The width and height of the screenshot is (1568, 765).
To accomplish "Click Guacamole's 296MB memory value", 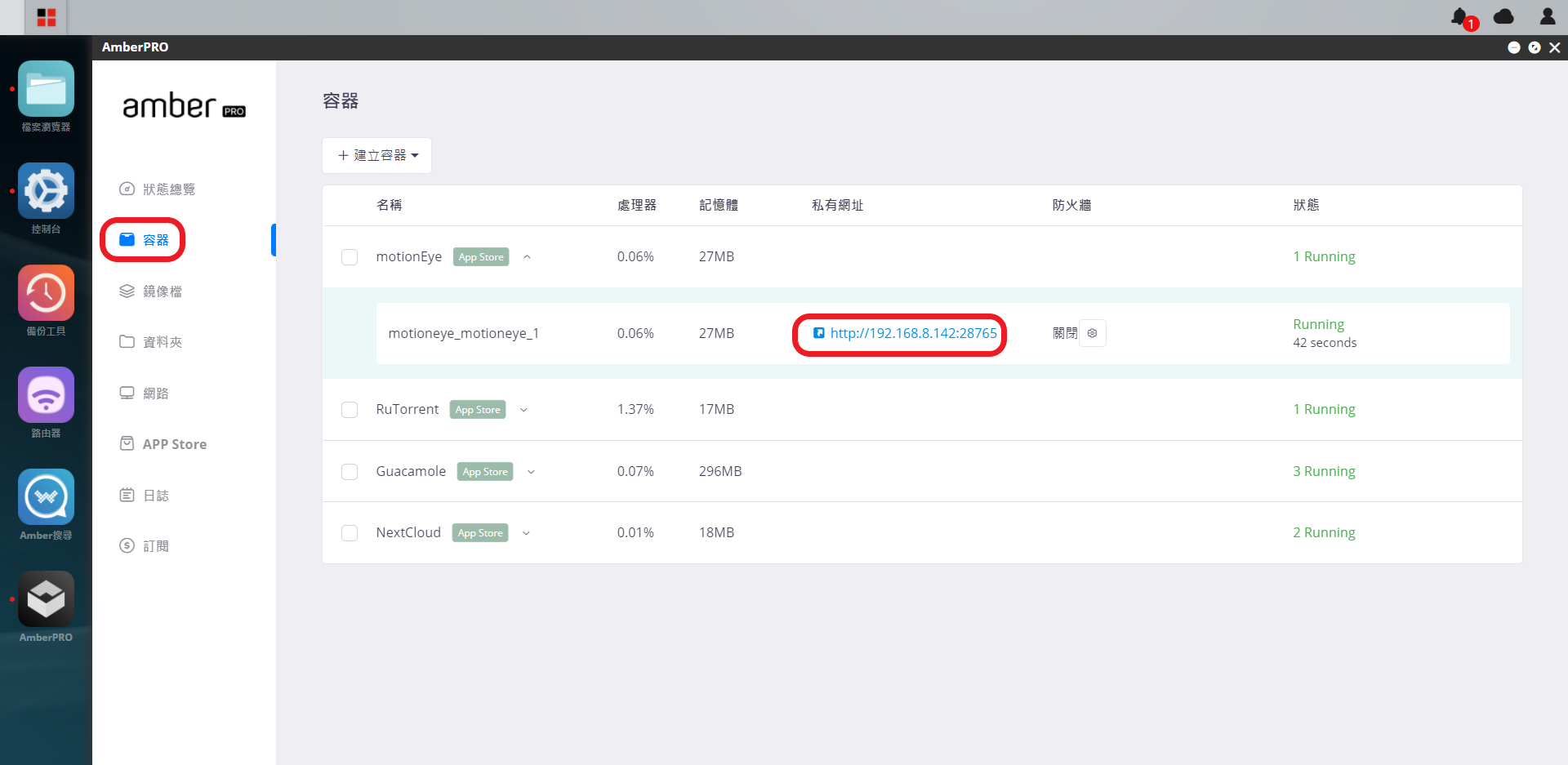I will point(720,471).
